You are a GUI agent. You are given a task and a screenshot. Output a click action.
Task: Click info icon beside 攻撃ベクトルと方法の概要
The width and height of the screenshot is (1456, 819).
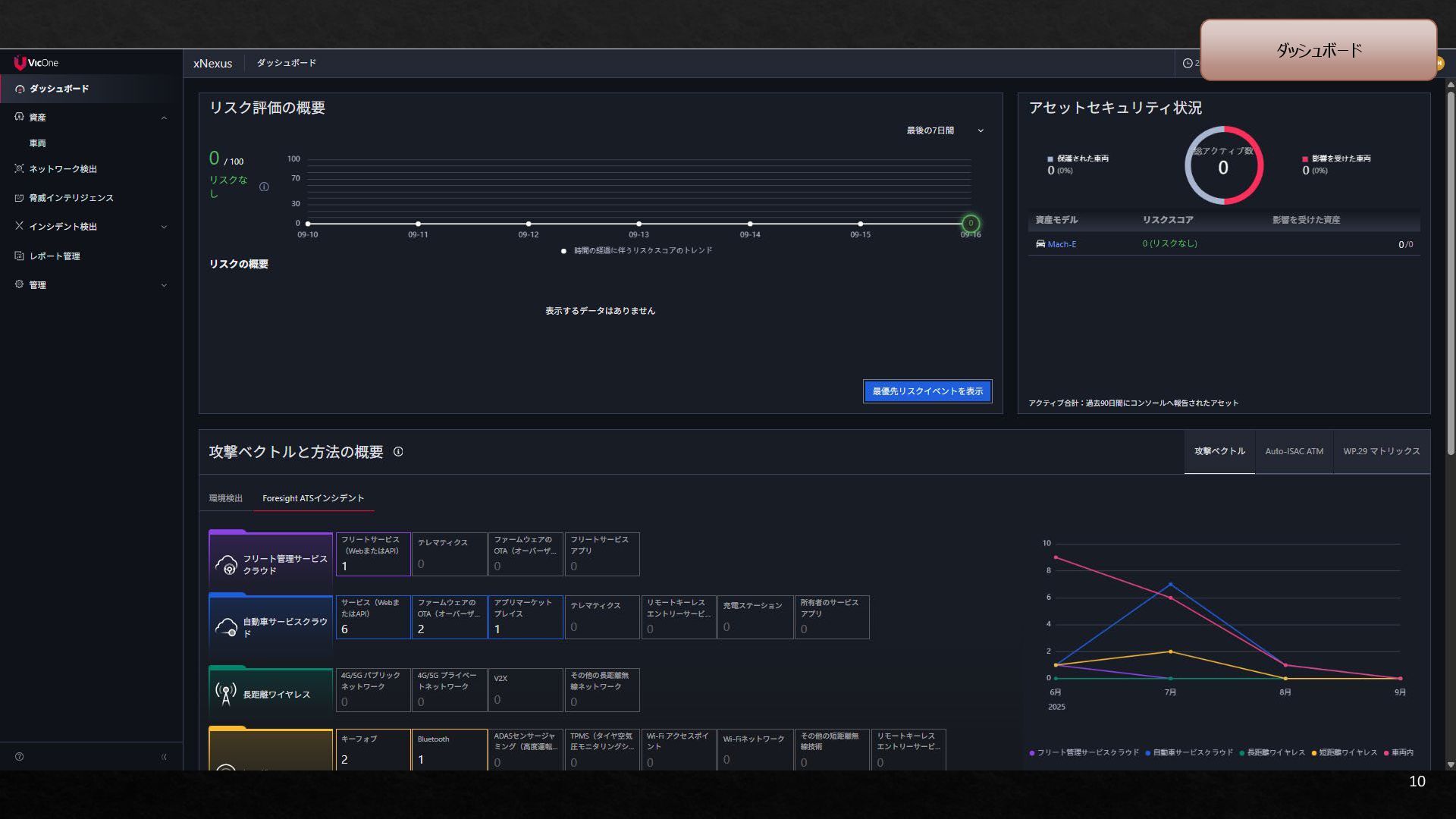(x=398, y=452)
